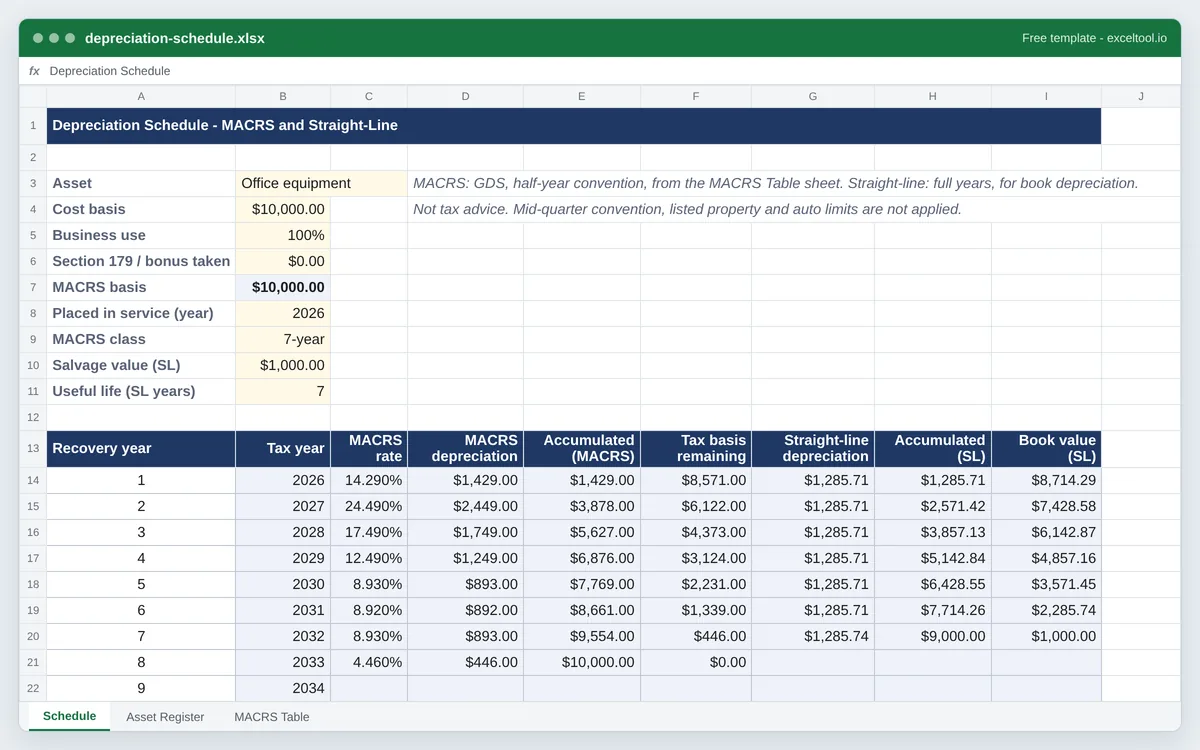Click the Not tax advice note text
The height and width of the screenshot is (750, 1200).
(687, 209)
